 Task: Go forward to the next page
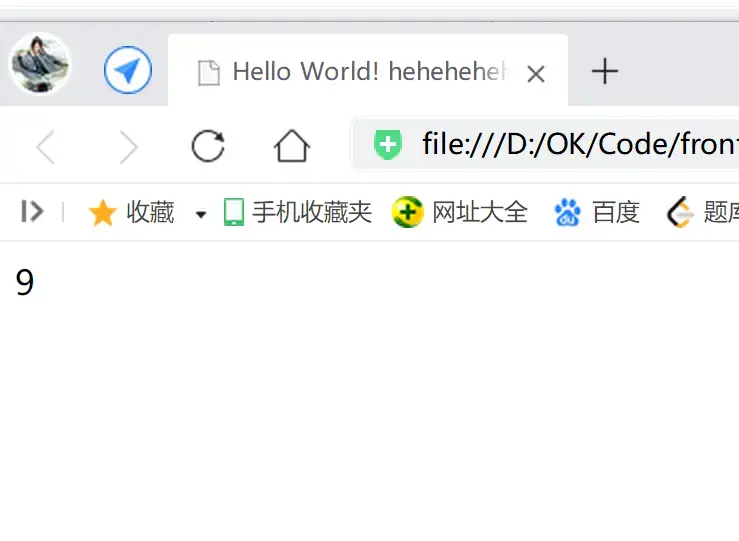(x=128, y=147)
